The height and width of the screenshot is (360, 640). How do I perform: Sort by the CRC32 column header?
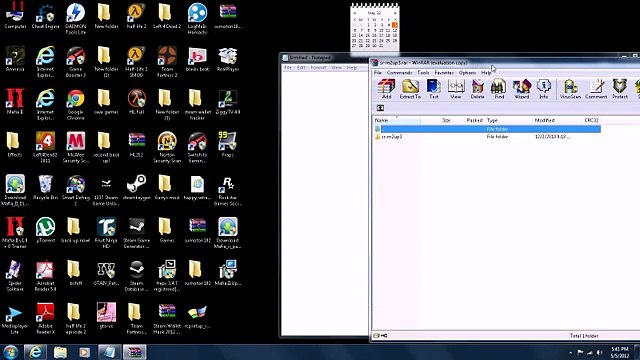(591, 120)
